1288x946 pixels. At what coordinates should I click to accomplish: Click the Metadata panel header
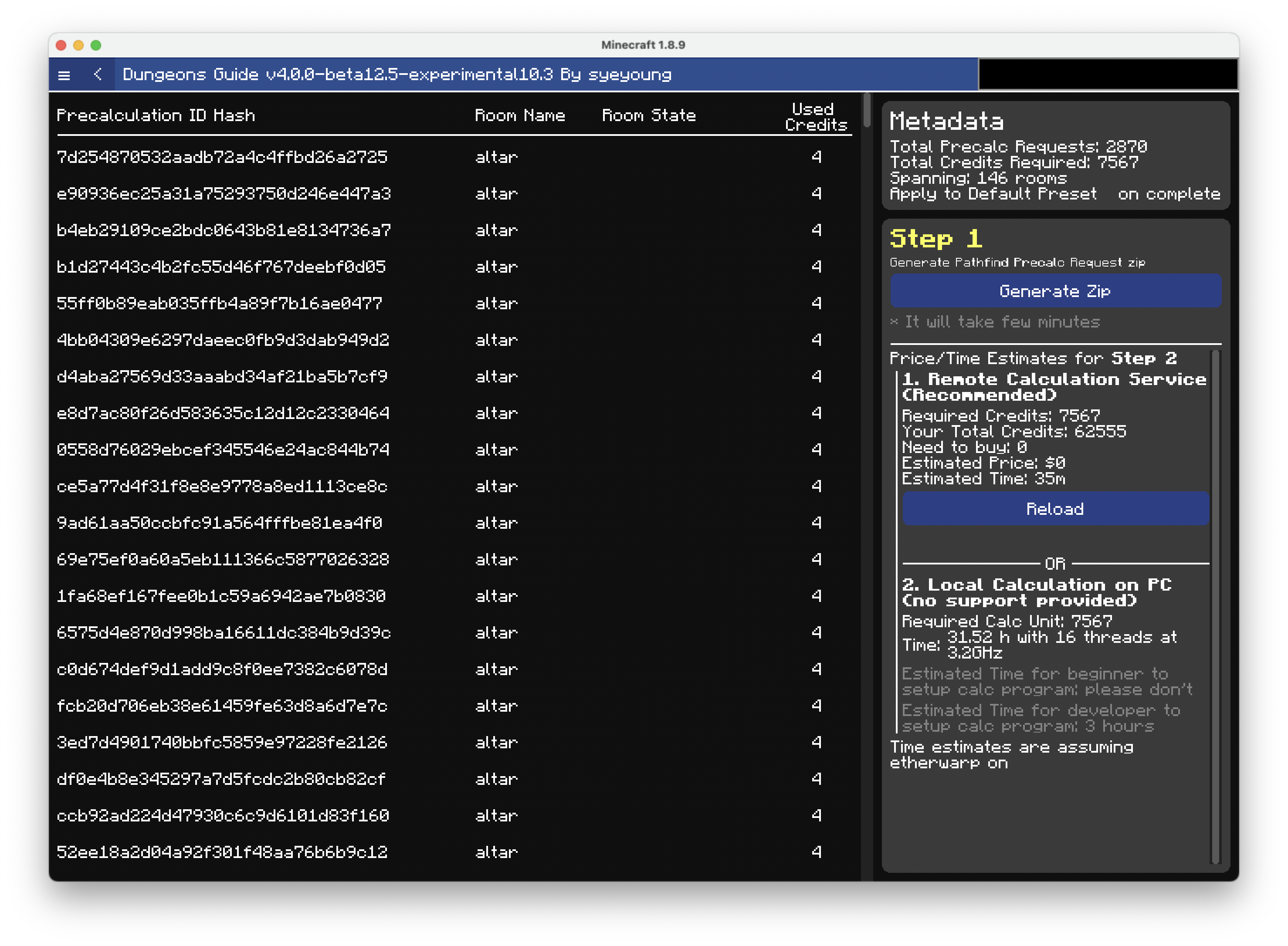(x=946, y=122)
